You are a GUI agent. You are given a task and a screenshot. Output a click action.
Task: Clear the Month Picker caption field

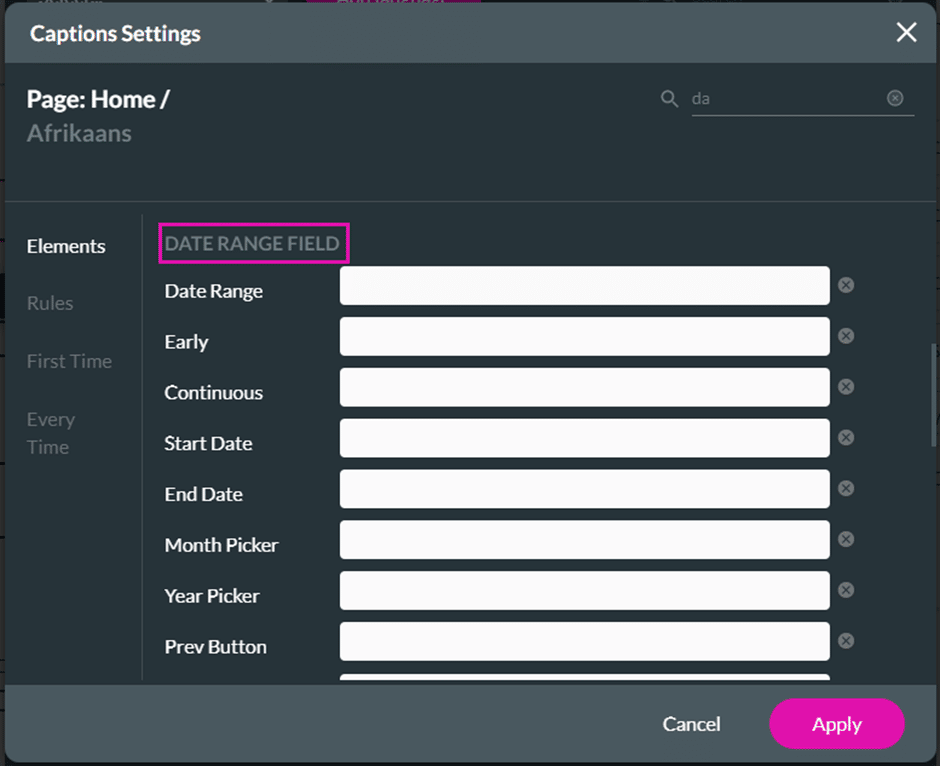846,539
